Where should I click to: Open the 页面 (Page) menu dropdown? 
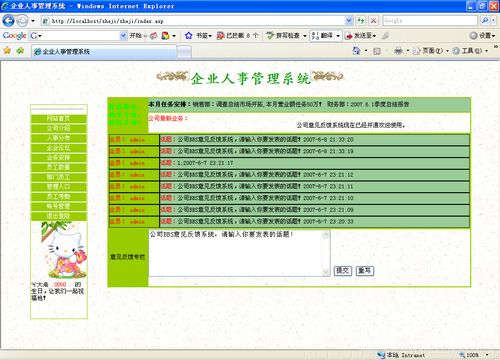[431, 51]
